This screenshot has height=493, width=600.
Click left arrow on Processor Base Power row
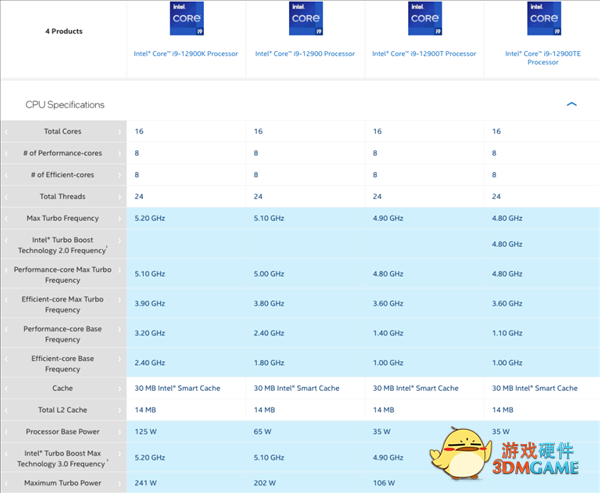(7, 432)
